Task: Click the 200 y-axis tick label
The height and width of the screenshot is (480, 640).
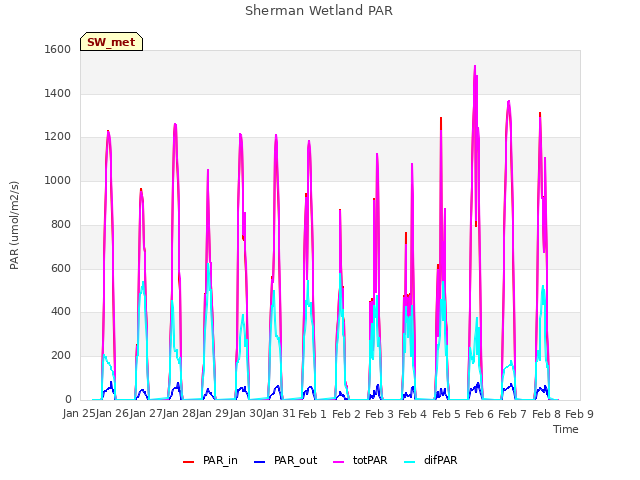Action: point(61,356)
